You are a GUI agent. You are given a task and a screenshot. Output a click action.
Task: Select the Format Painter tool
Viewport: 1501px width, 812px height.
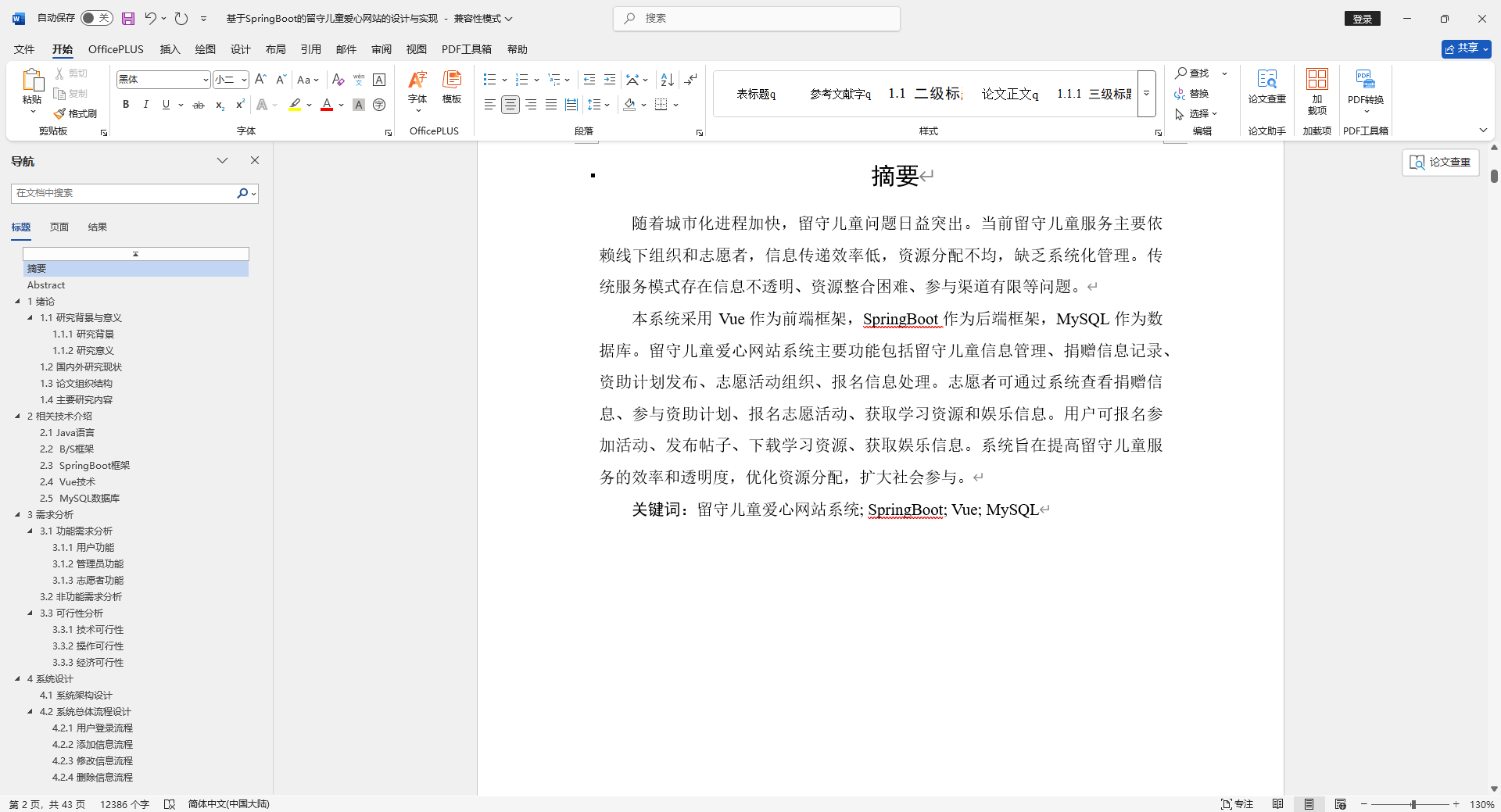(75, 113)
